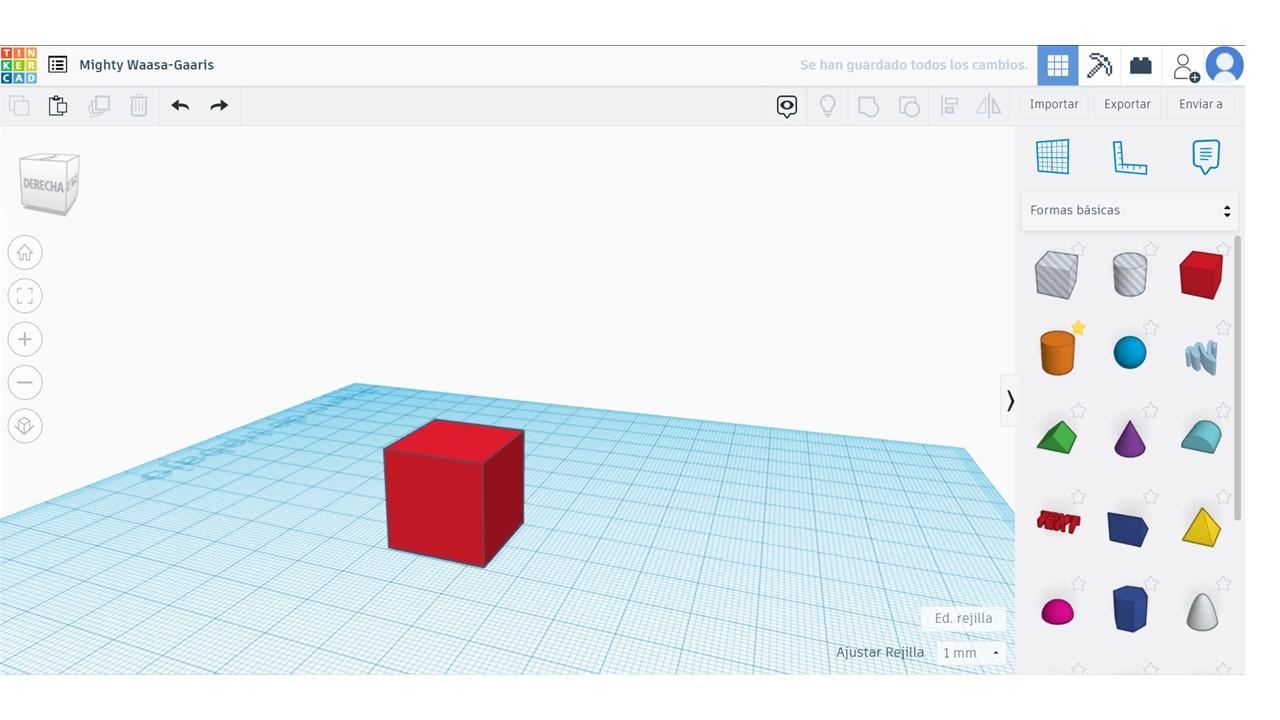Viewport: 1280px width, 720px height.
Task: Click the Tinkercad logo
Action: (x=19, y=65)
